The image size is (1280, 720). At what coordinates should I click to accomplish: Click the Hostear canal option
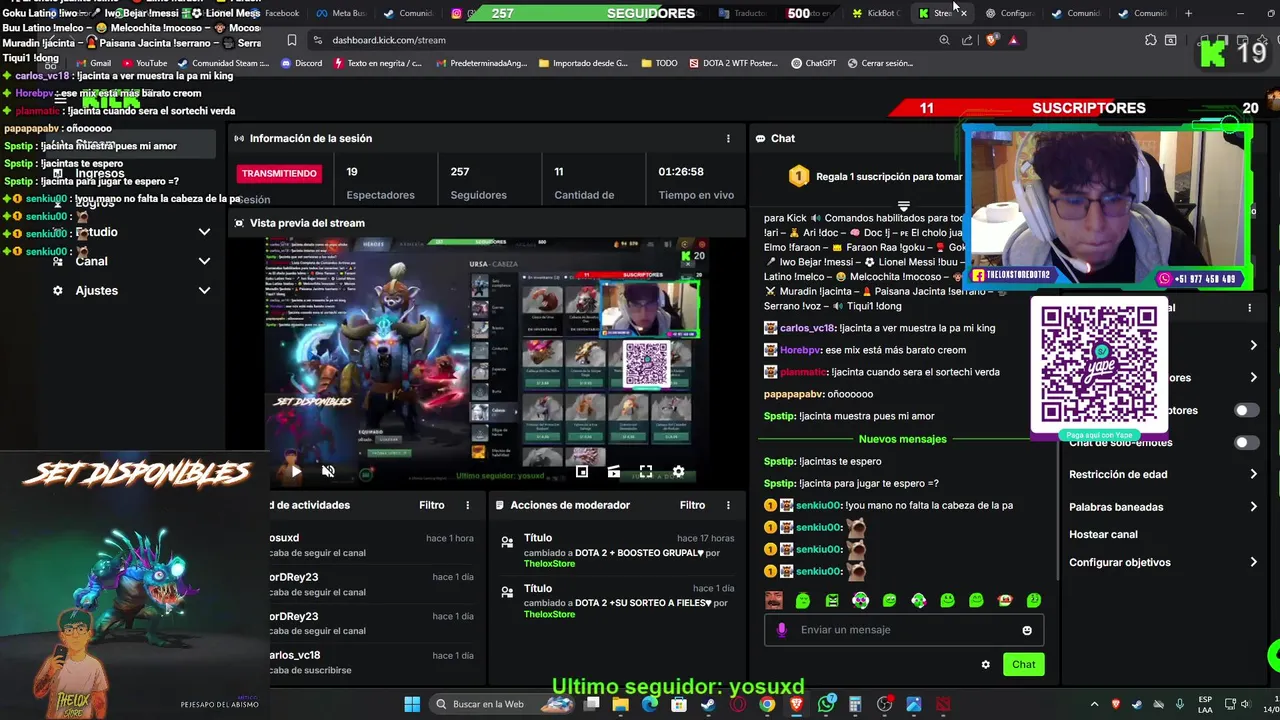1103,535
